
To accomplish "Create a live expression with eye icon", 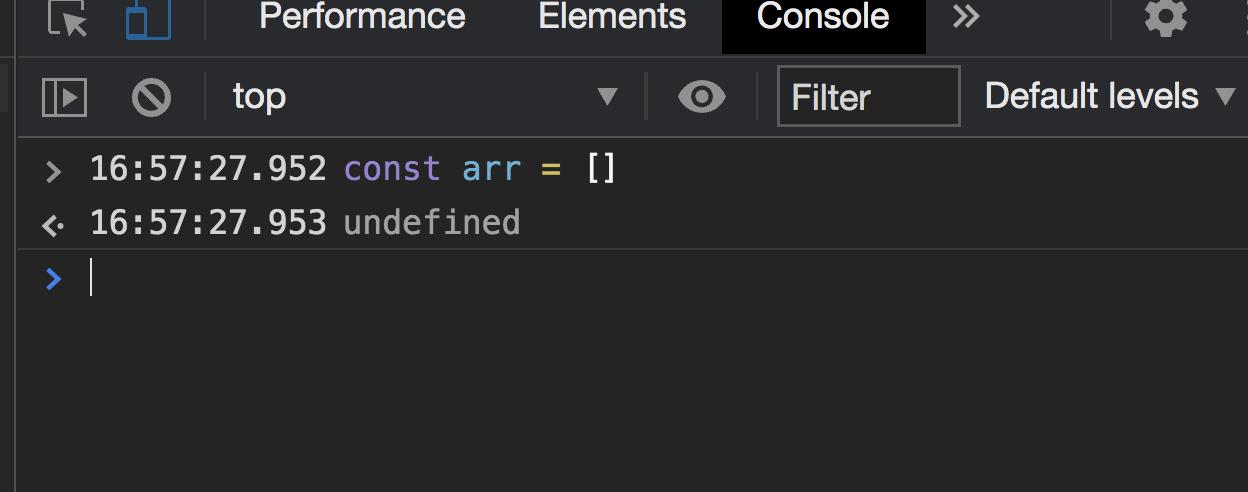I will (x=701, y=97).
